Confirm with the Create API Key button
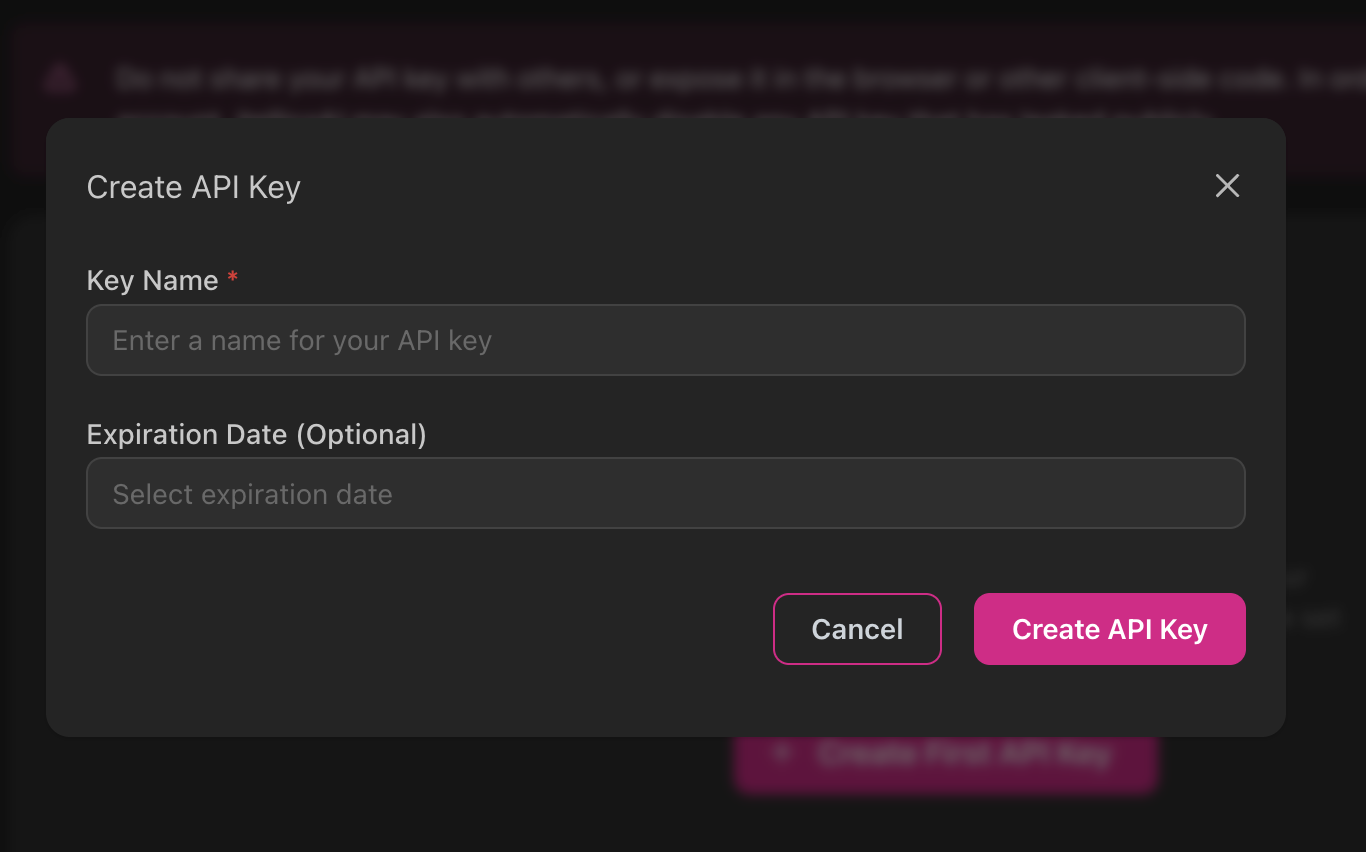The width and height of the screenshot is (1366, 852). pos(1109,629)
